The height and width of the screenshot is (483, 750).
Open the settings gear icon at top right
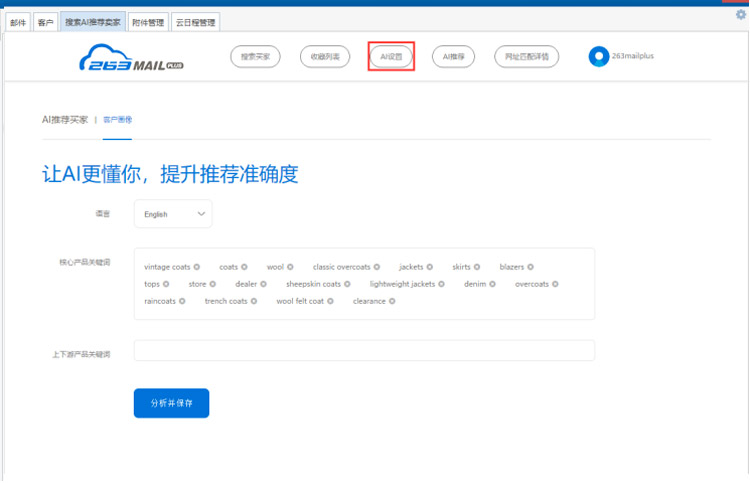[741, 14]
